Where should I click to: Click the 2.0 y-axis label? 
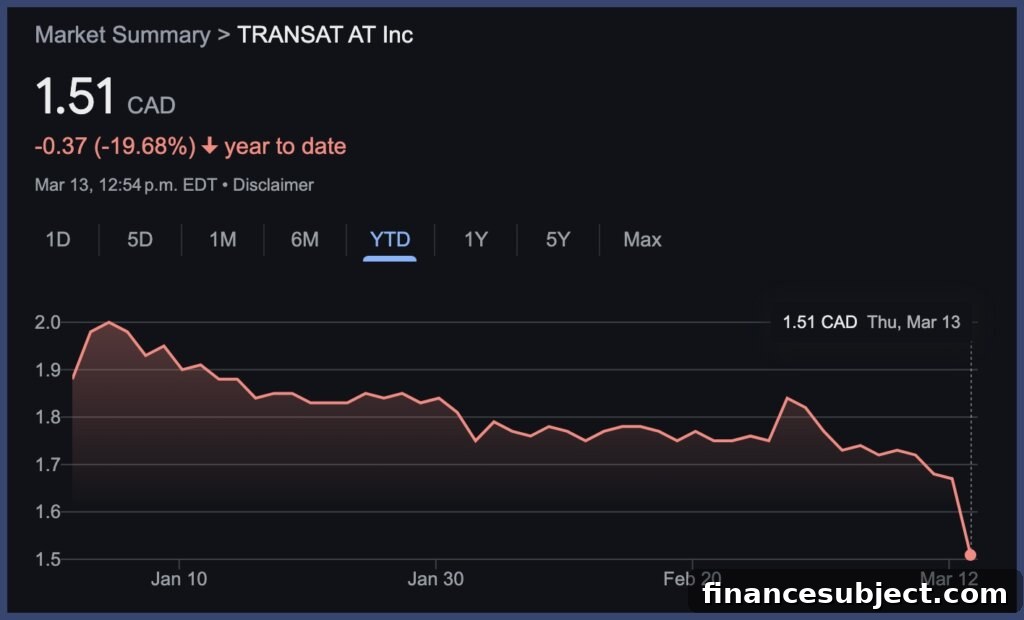(x=47, y=322)
